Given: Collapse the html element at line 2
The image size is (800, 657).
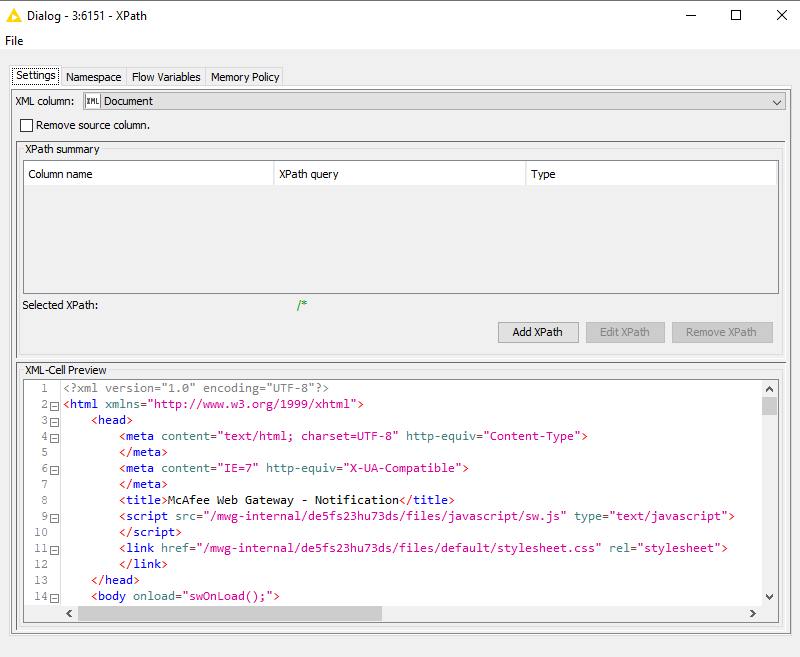Looking at the screenshot, I should pos(55,406).
